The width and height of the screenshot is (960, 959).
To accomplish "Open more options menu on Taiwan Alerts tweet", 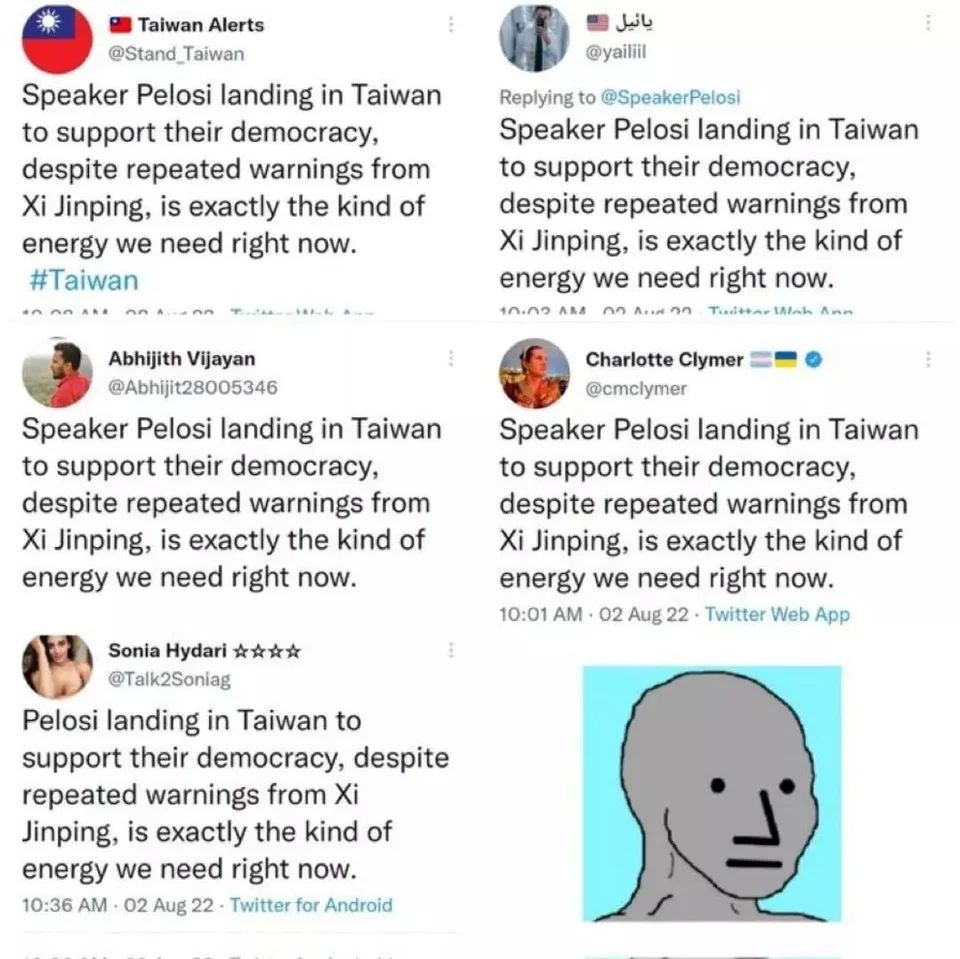I will coord(451,24).
